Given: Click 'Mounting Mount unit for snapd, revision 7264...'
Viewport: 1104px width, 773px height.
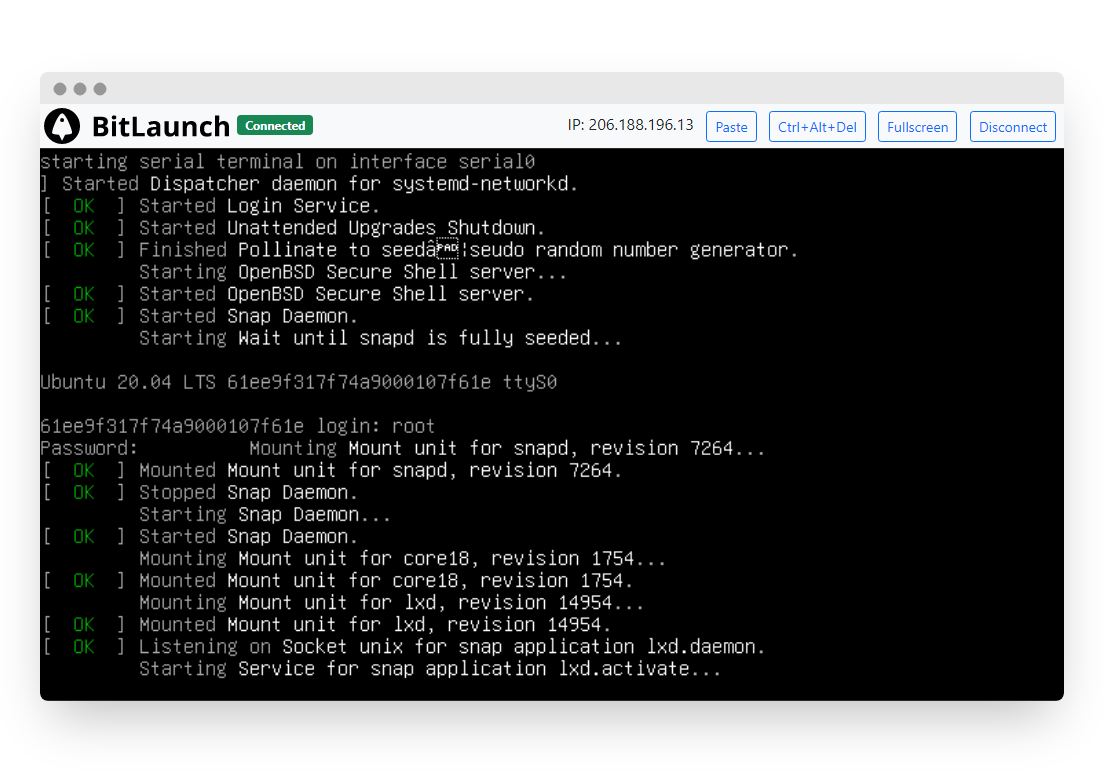Looking at the screenshot, I should tap(507, 448).
